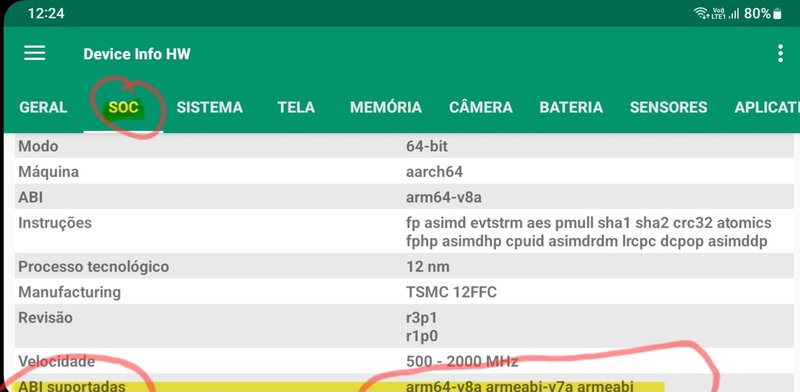Switch to the GERAL tab

point(43,107)
